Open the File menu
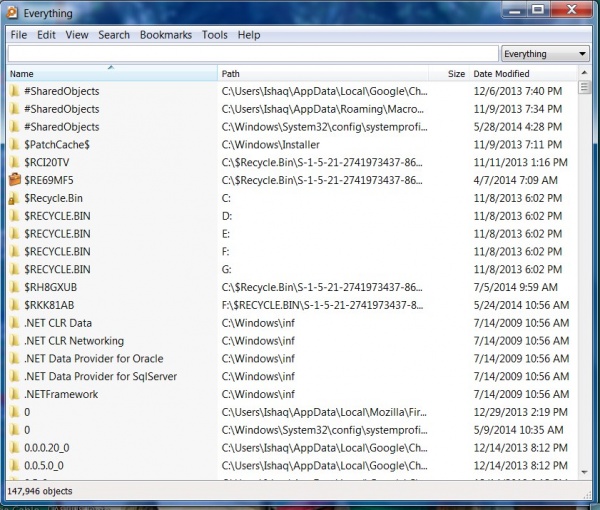 [19, 35]
